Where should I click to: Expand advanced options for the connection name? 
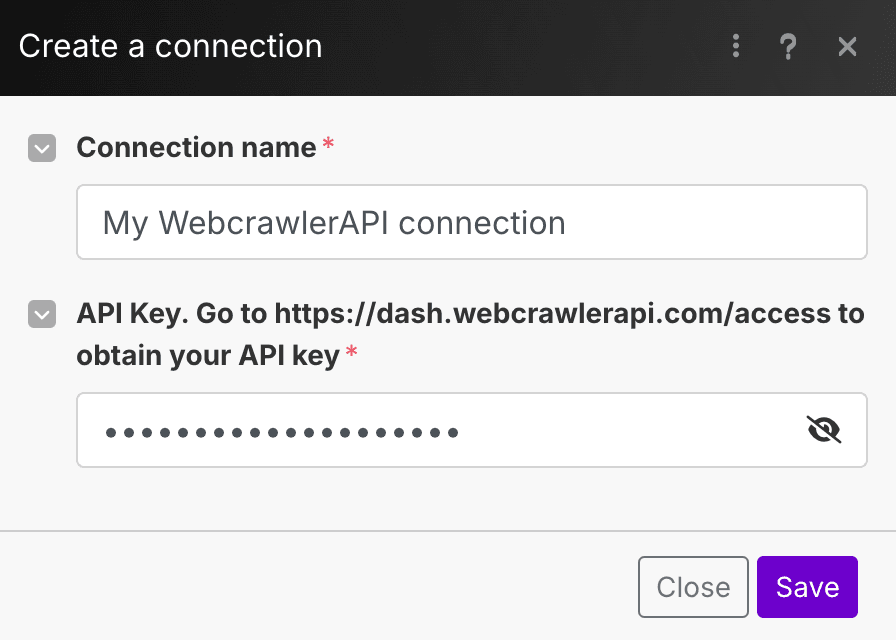pos(41,148)
